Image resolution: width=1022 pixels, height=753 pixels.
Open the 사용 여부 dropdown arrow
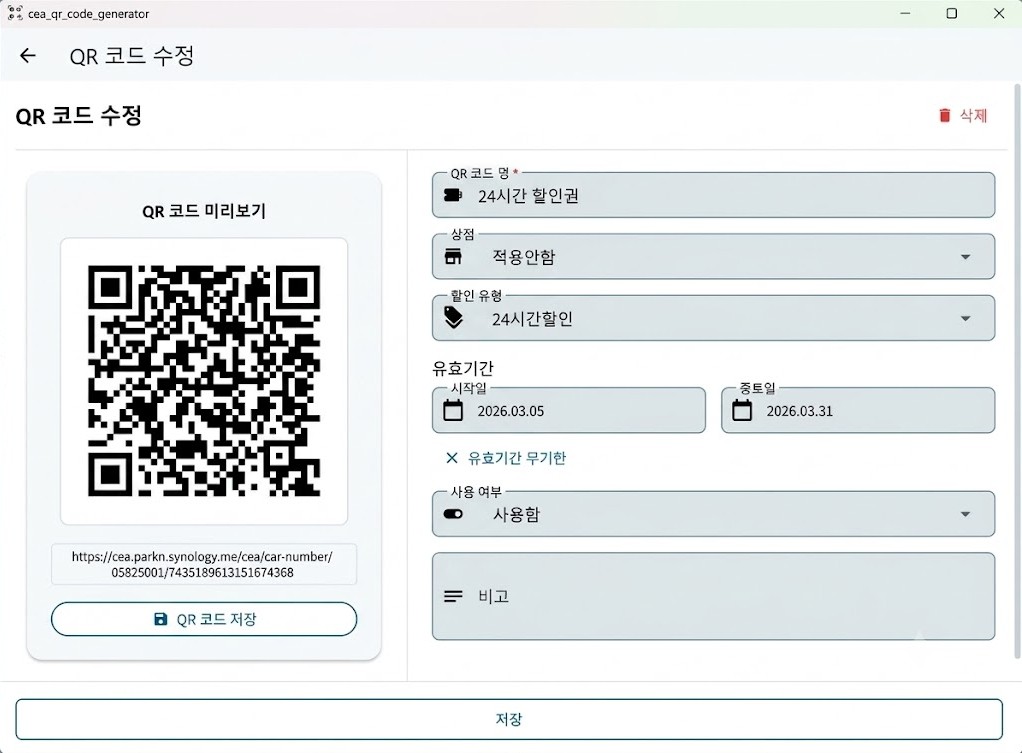(x=965, y=514)
